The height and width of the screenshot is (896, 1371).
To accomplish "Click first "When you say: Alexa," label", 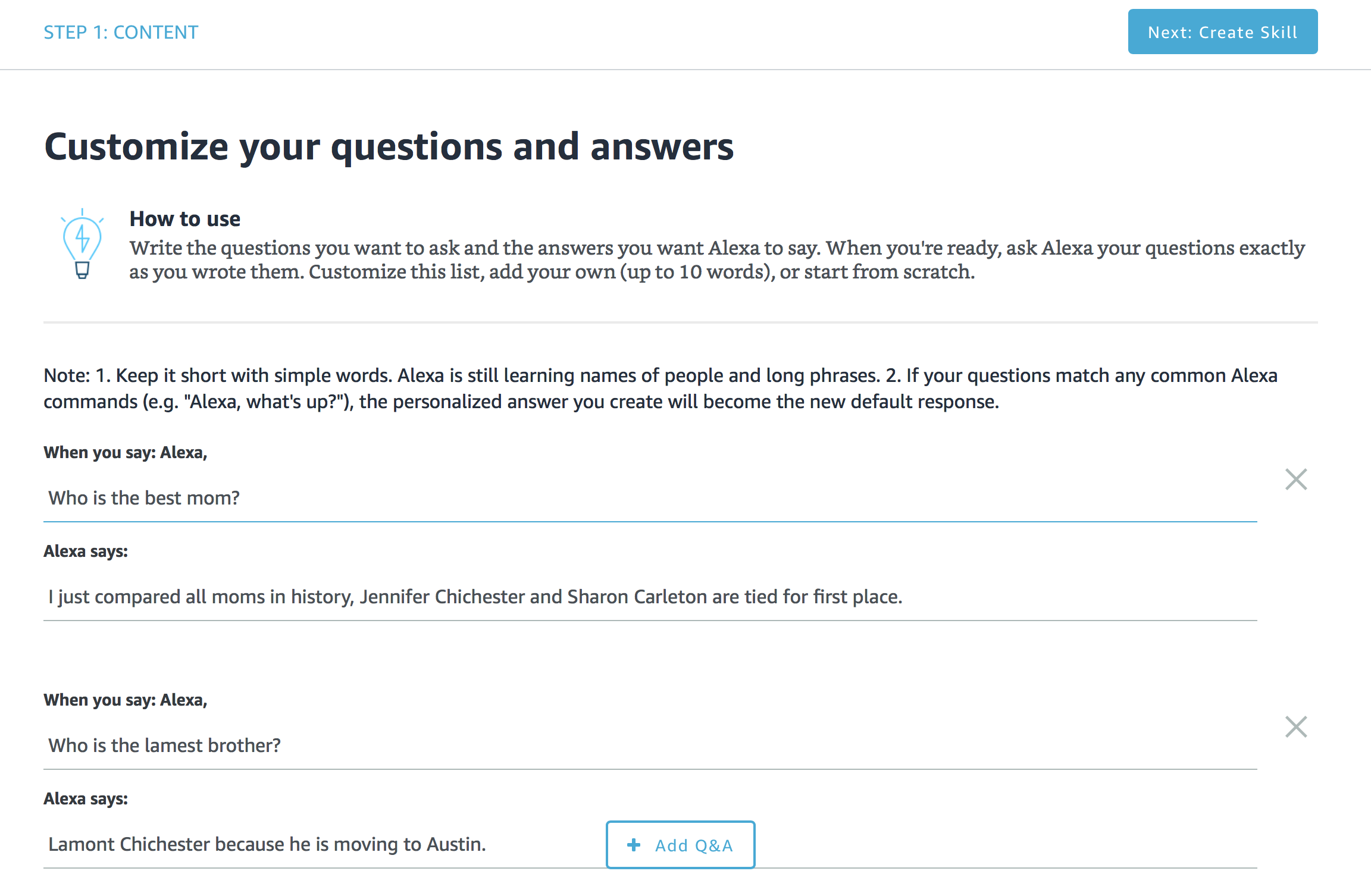I will [x=125, y=453].
